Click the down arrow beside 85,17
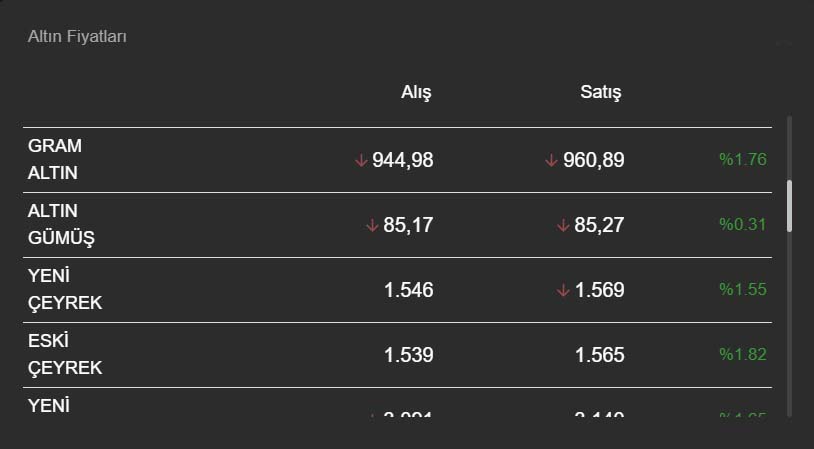 click(x=372, y=225)
